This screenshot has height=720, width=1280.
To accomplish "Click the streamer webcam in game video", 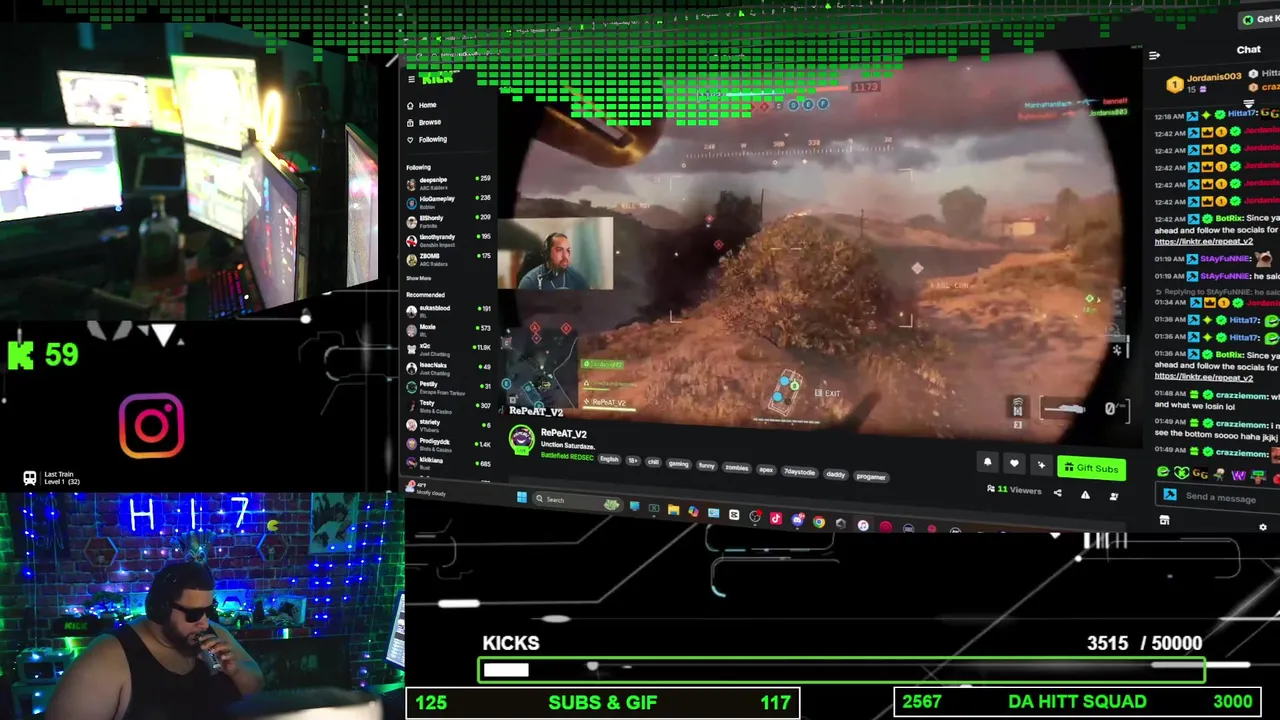I will tap(555, 253).
